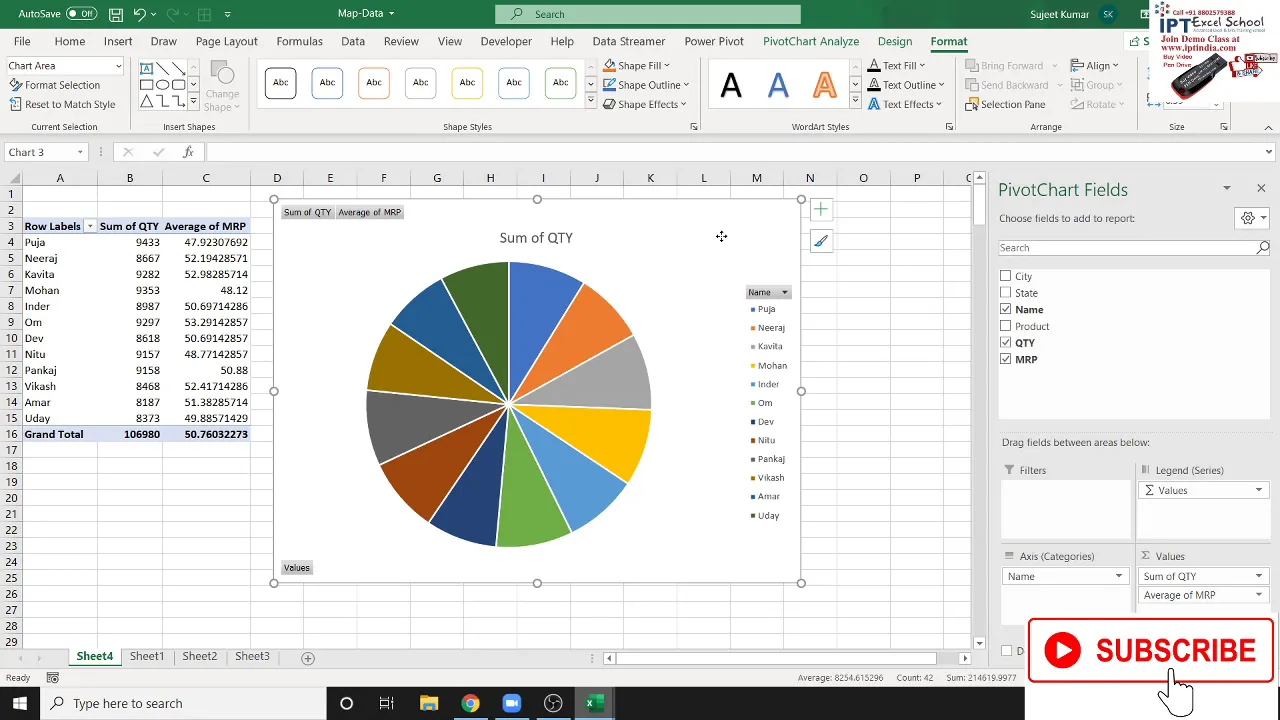Open Text Outline dropdown

pos(941,85)
